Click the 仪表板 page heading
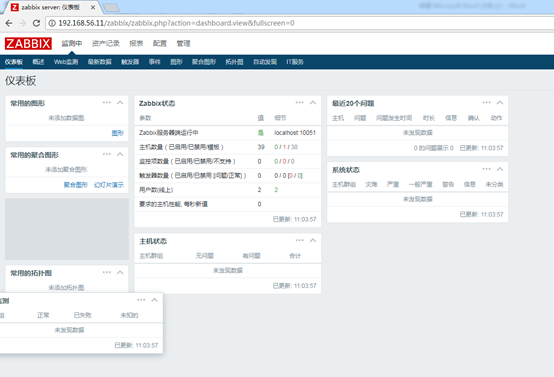The image size is (554, 377). point(20,81)
